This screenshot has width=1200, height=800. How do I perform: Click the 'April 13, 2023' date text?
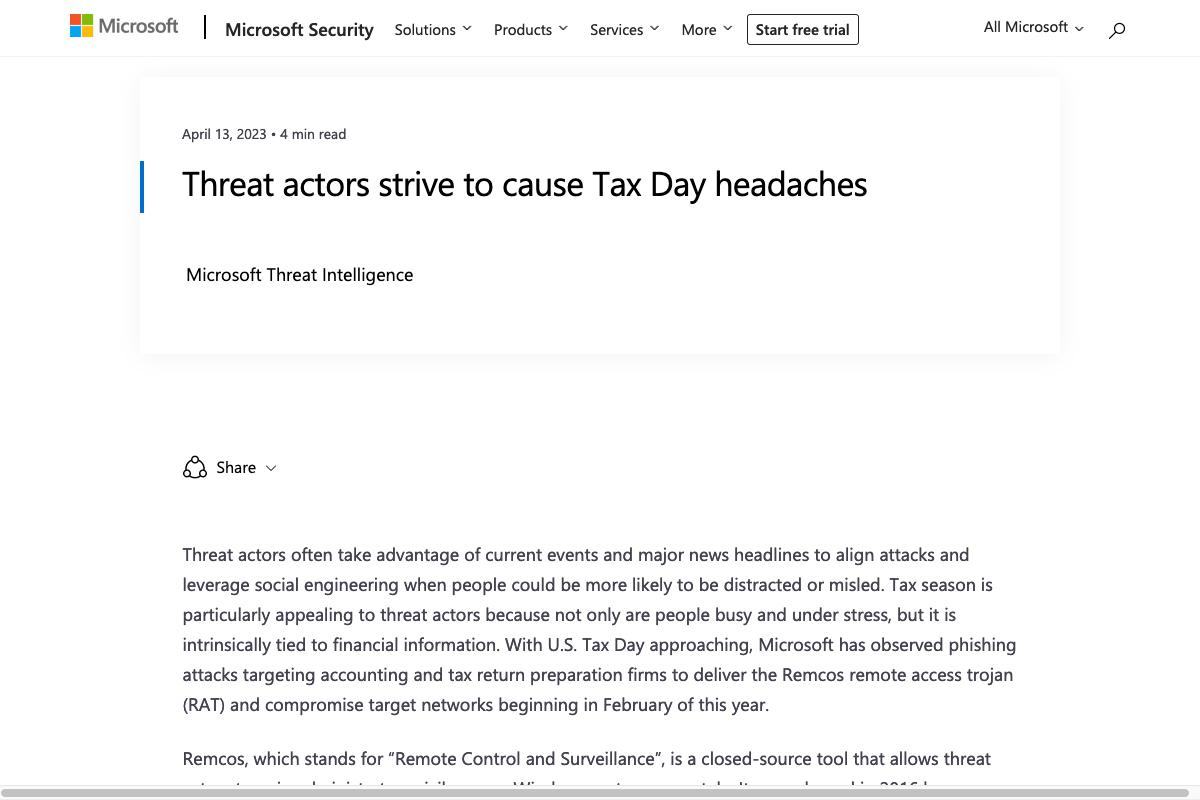224,134
